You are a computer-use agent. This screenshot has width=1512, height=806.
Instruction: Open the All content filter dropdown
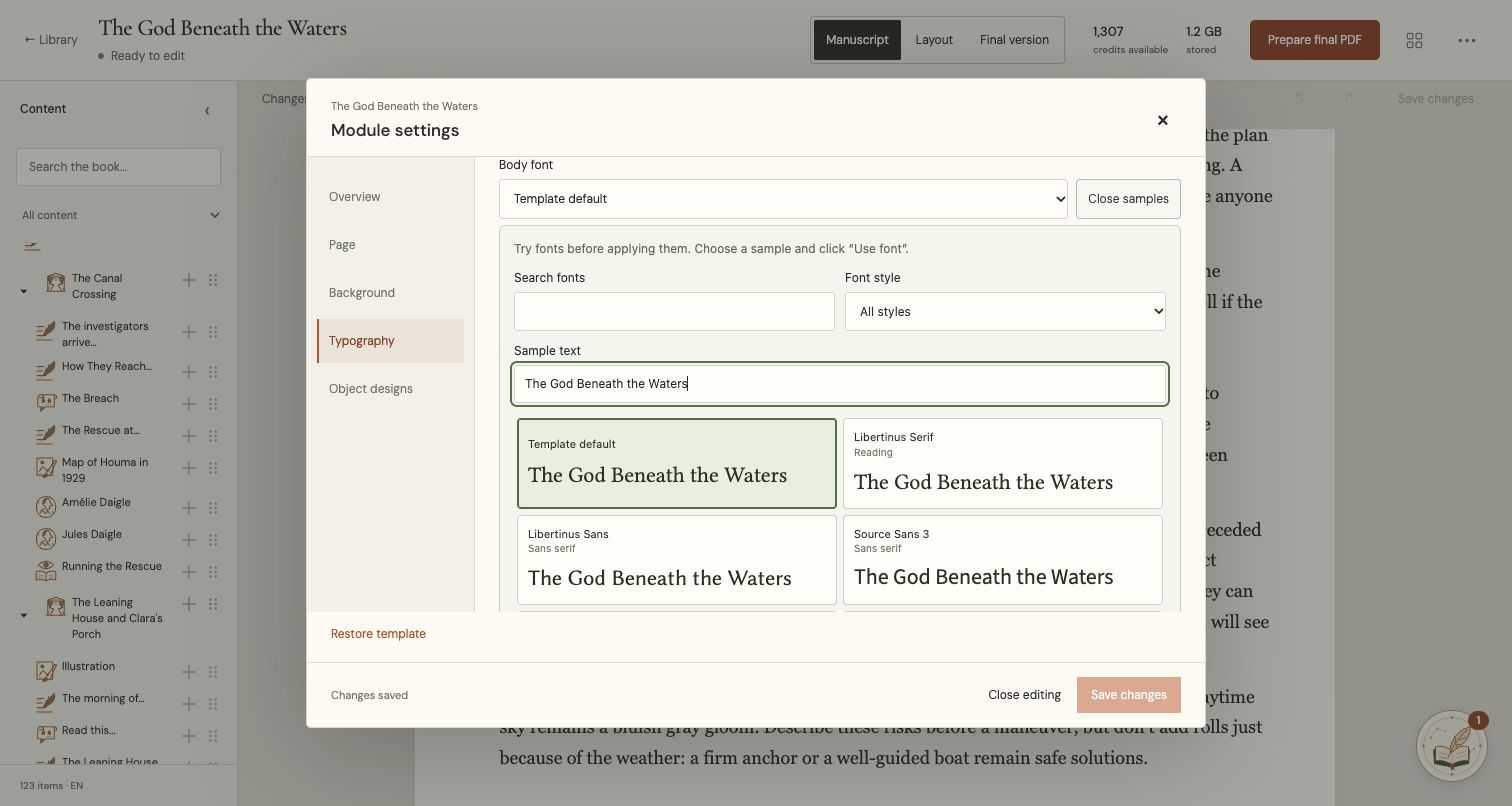coord(119,215)
